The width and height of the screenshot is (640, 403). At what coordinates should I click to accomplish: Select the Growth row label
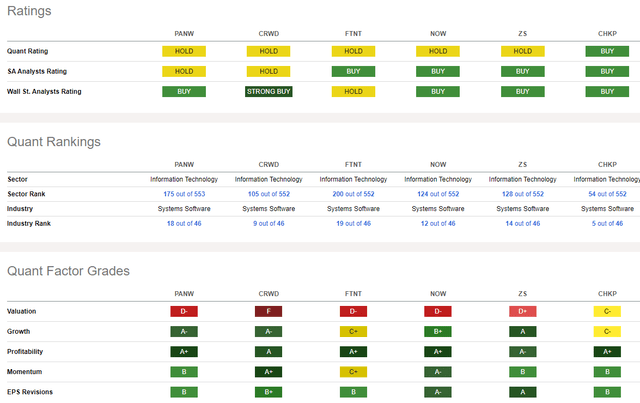pyautogui.click(x=18, y=332)
